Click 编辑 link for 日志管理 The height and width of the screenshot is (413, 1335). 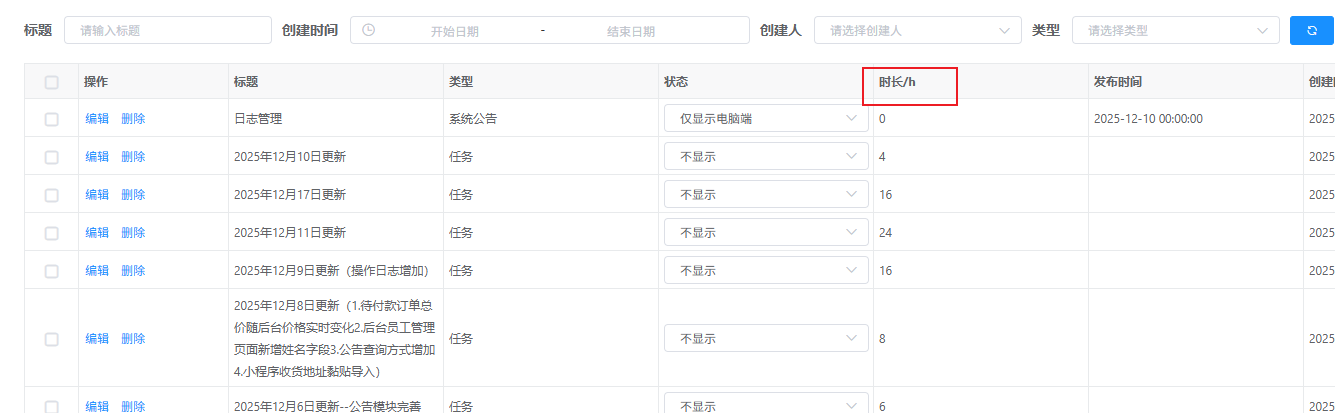point(97,119)
